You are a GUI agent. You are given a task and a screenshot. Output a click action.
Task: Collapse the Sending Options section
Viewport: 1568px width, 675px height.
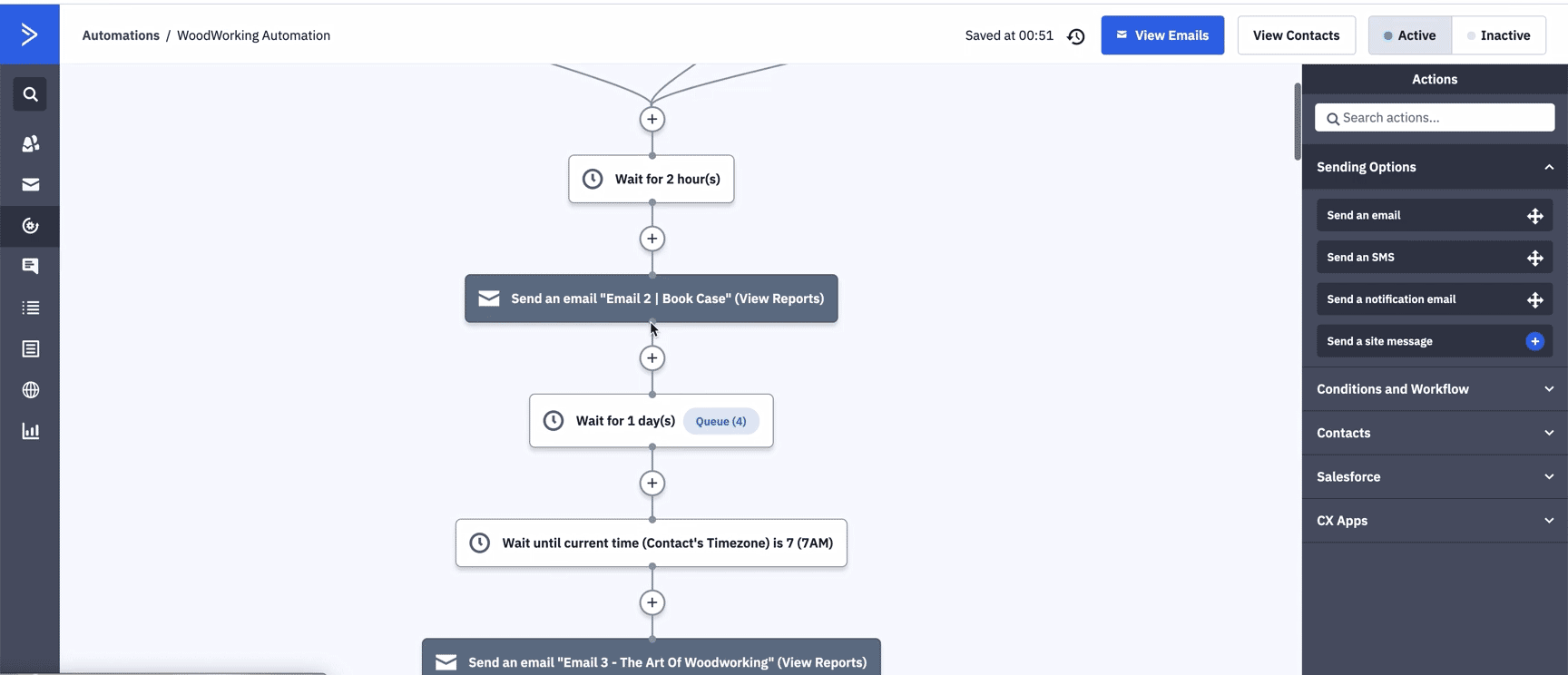click(1549, 167)
